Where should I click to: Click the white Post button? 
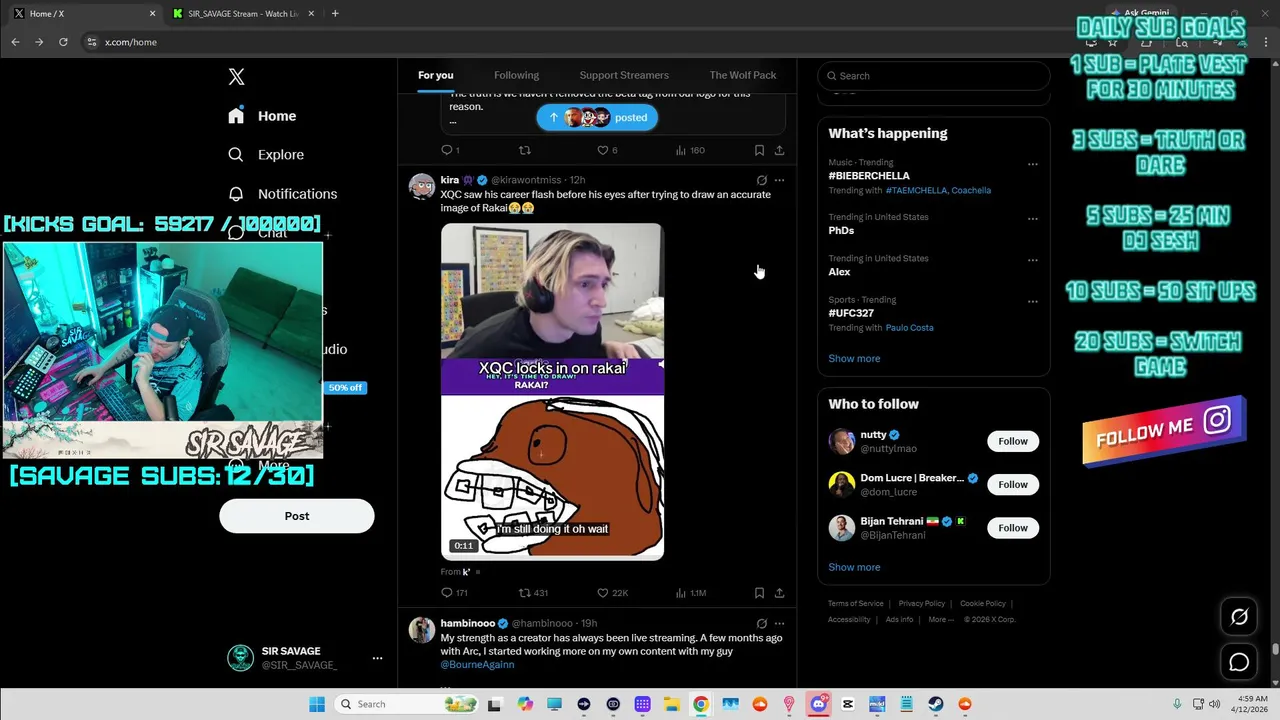297,516
